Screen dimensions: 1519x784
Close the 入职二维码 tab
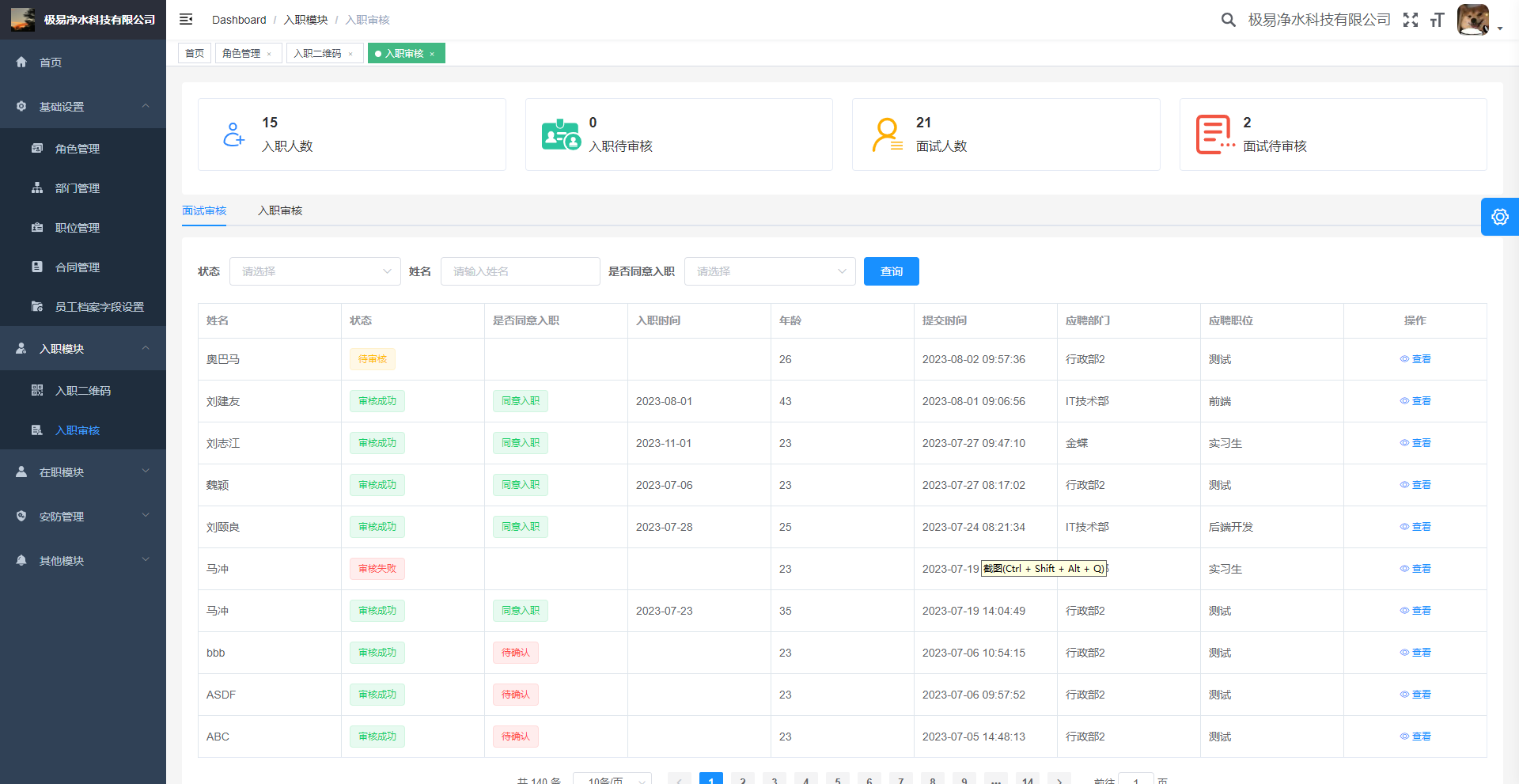pos(350,54)
